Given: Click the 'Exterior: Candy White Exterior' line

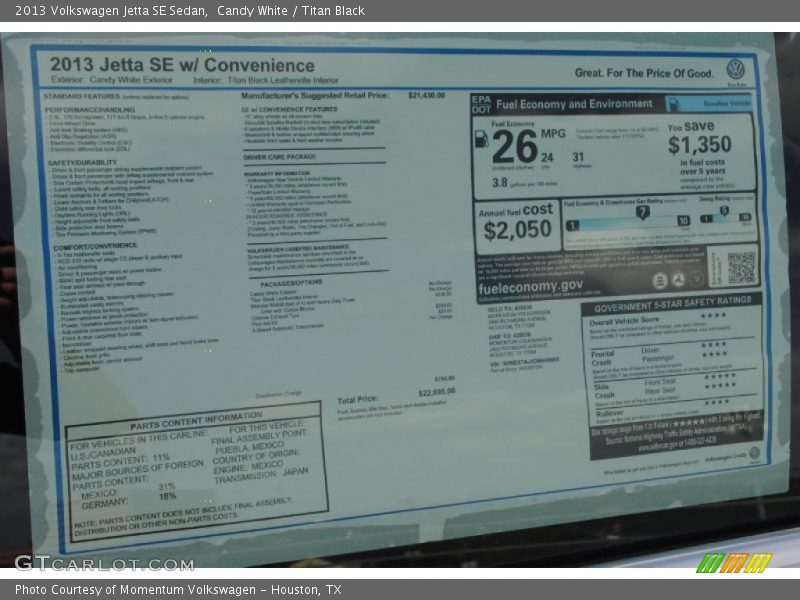Looking at the screenshot, I should pyautogui.click(x=112, y=80).
